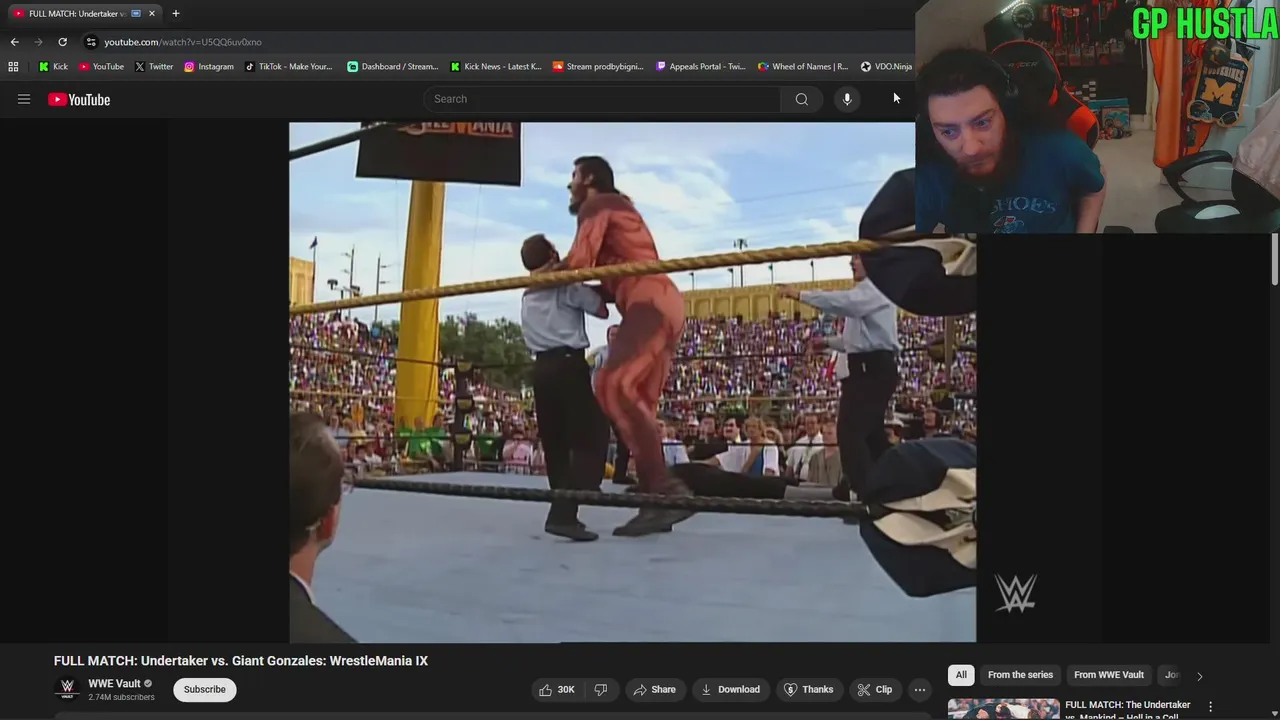
Task: Select the All filter chip
Action: pyautogui.click(x=961, y=675)
